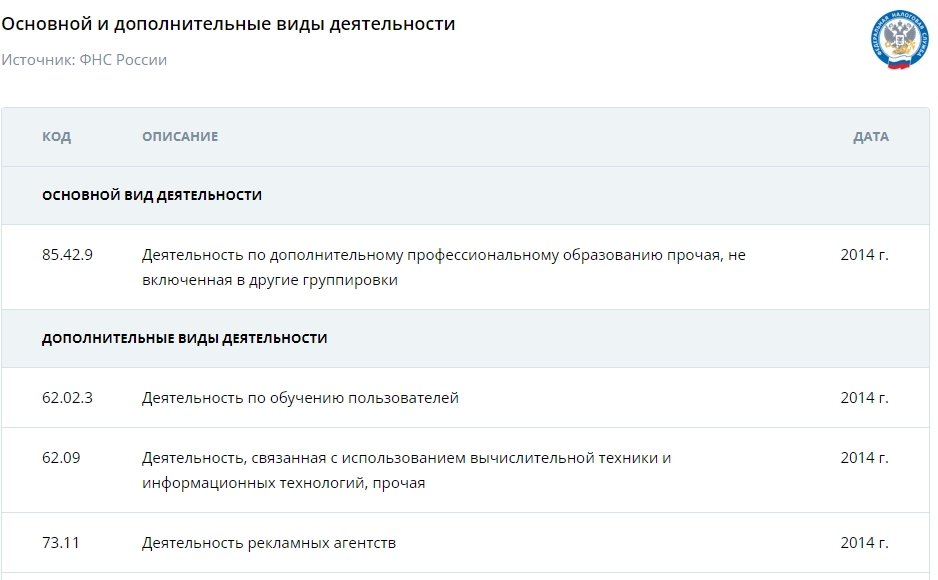Click the page title about activity types
Image resolution: width=938 pixels, height=580 pixels.
pos(228,23)
